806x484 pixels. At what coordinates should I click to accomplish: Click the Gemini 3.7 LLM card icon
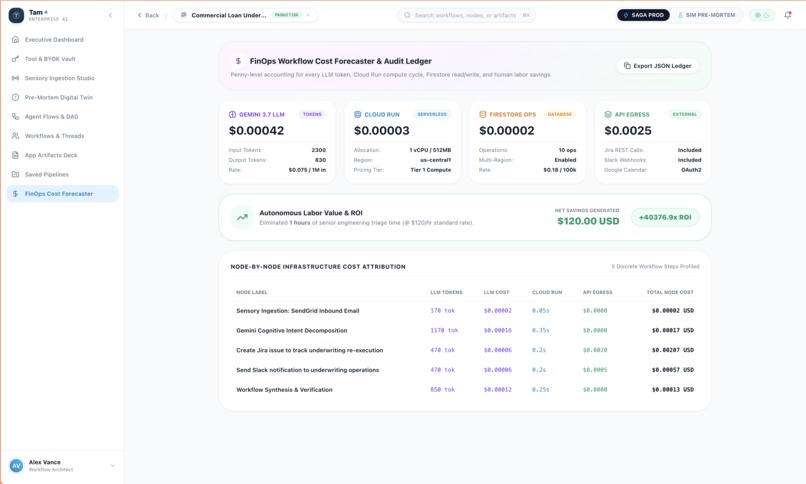[232, 115]
